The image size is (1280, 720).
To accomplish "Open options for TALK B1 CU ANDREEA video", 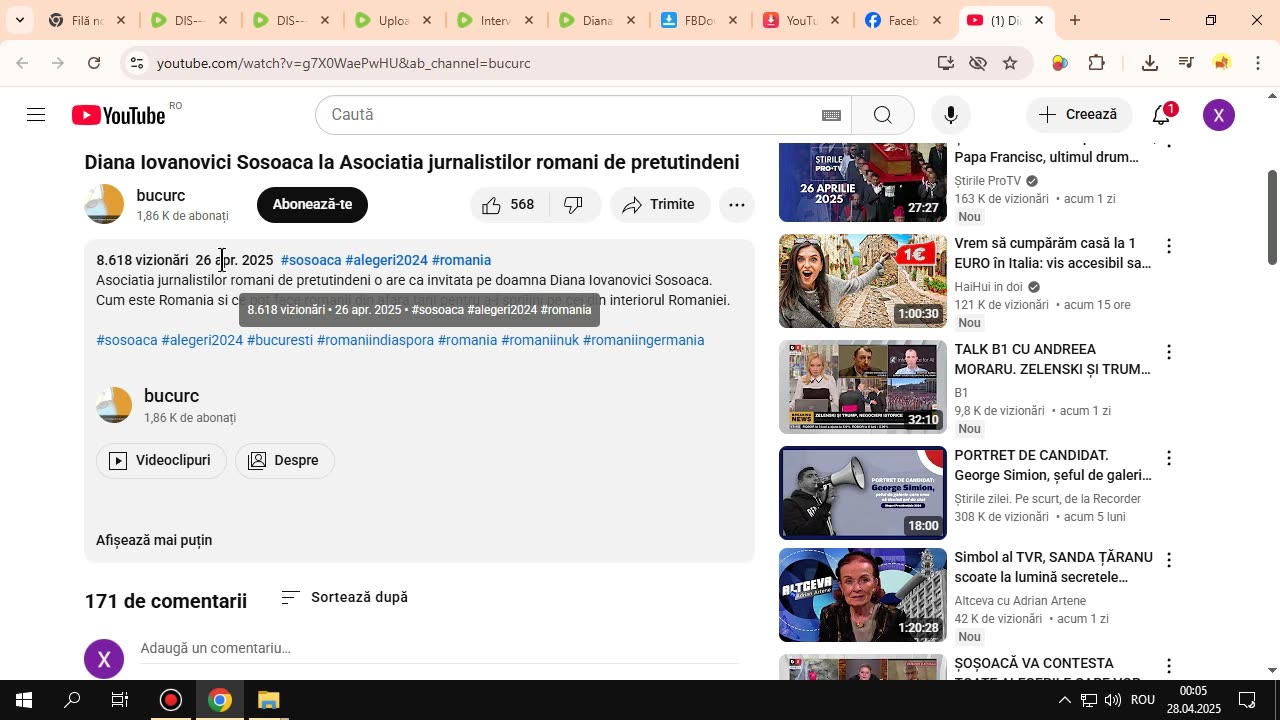I will 1168,352.
